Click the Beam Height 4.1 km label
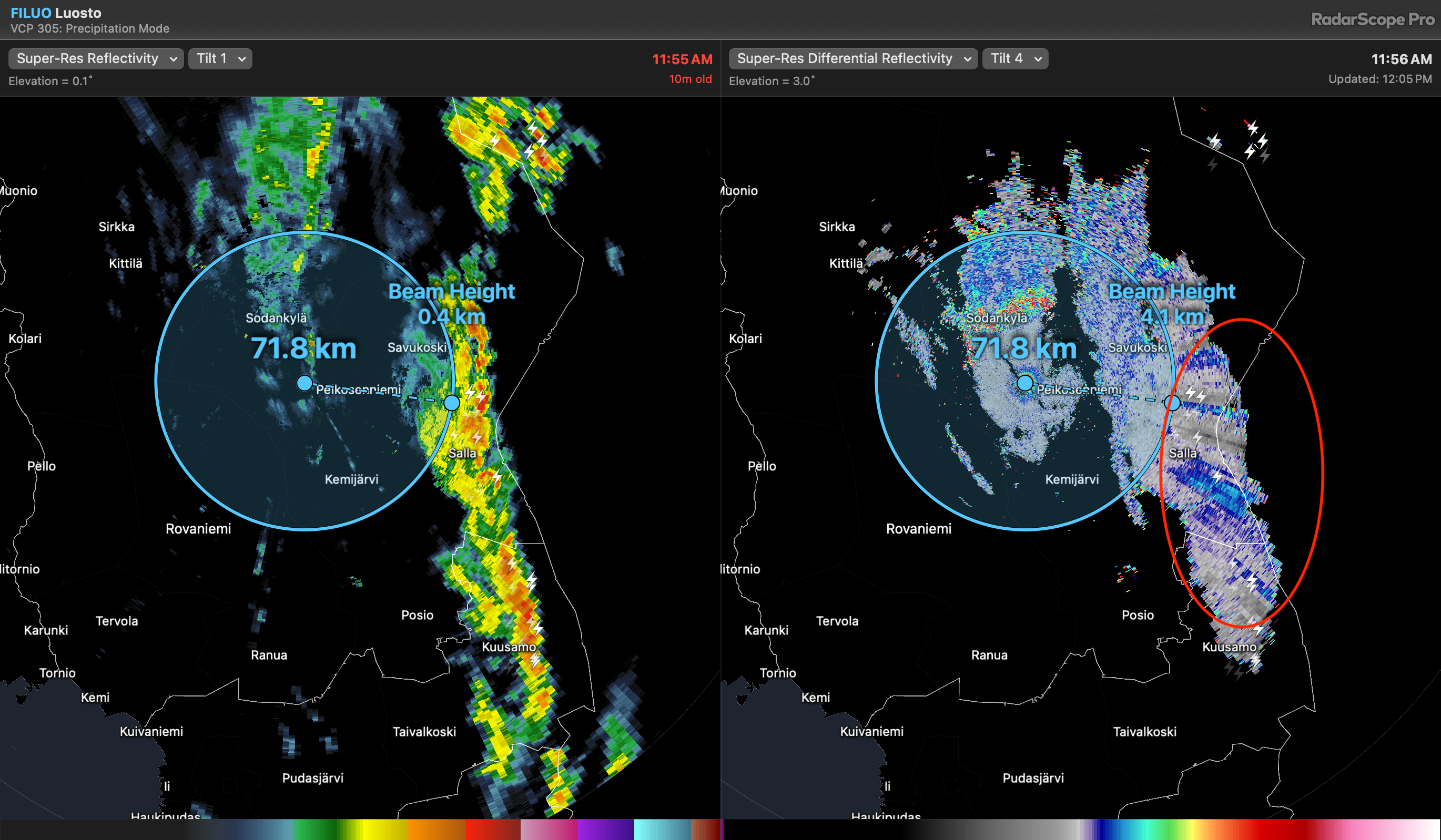Screen dimensions: 1441x840 pyautogui.click(x=1172, y=303)
